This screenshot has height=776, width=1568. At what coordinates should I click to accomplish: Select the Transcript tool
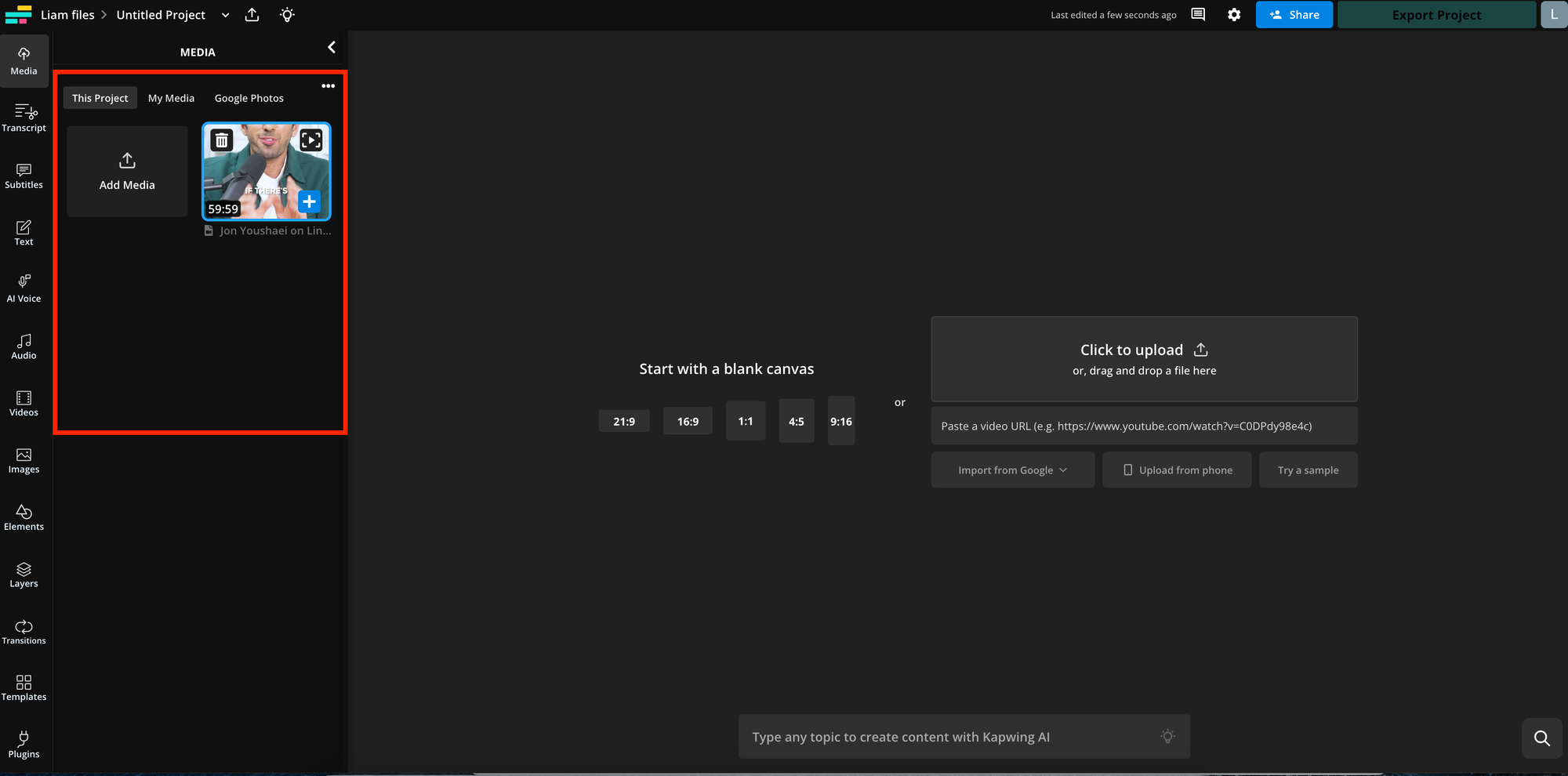(24, 118)
